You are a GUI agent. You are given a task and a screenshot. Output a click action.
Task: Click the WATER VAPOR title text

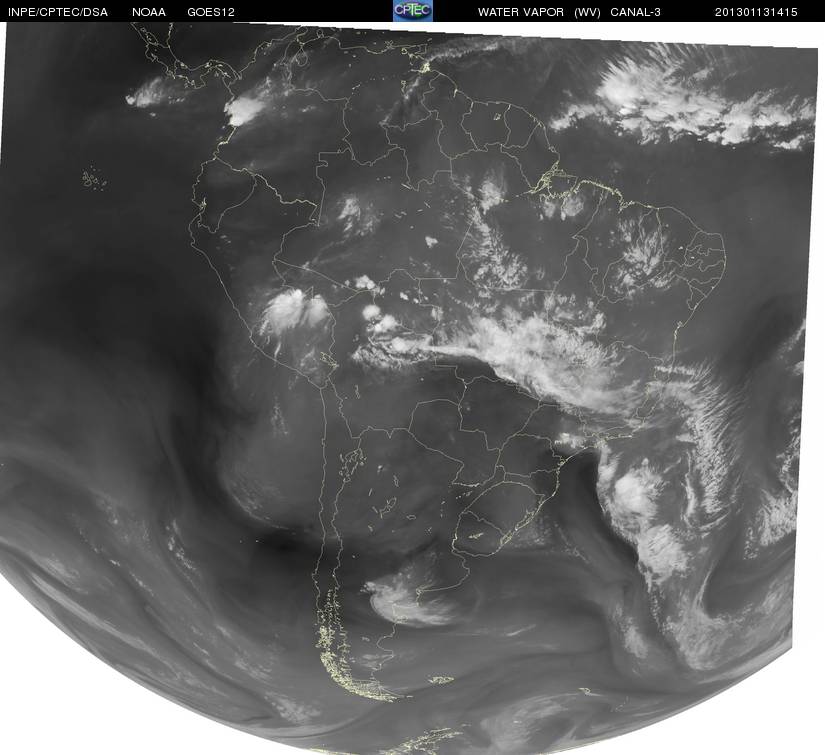click(521, 12)
